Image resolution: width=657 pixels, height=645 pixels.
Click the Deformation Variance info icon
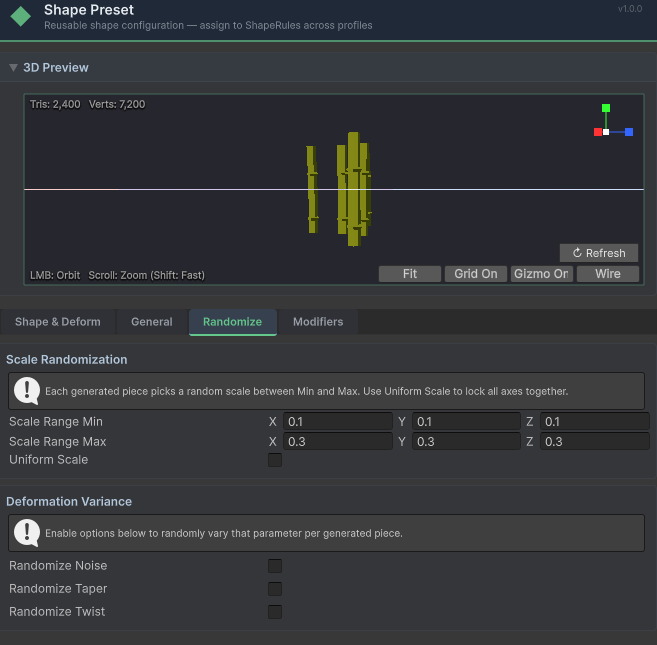pos(27,532)
